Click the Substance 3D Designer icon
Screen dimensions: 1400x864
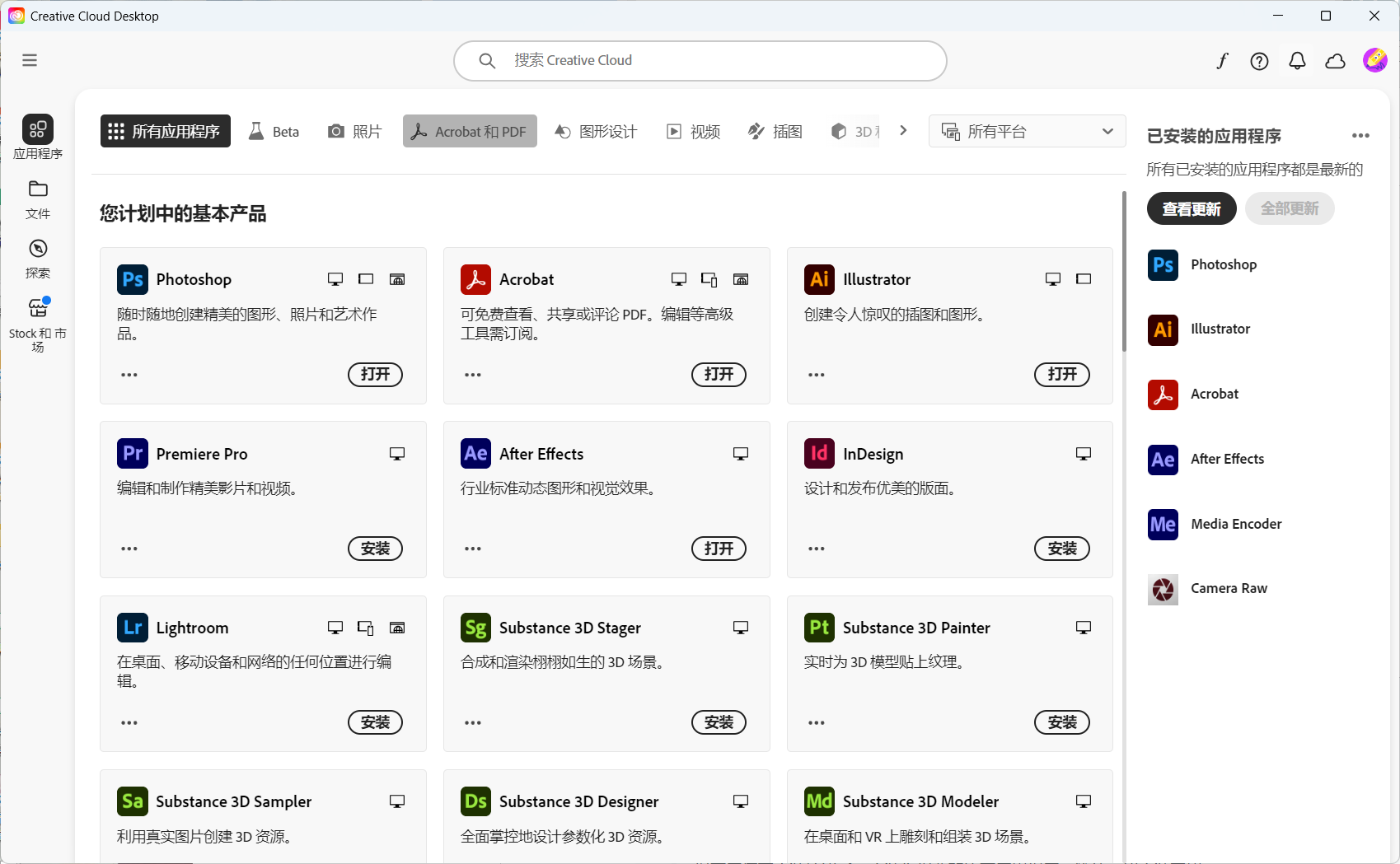pos(476,801)
